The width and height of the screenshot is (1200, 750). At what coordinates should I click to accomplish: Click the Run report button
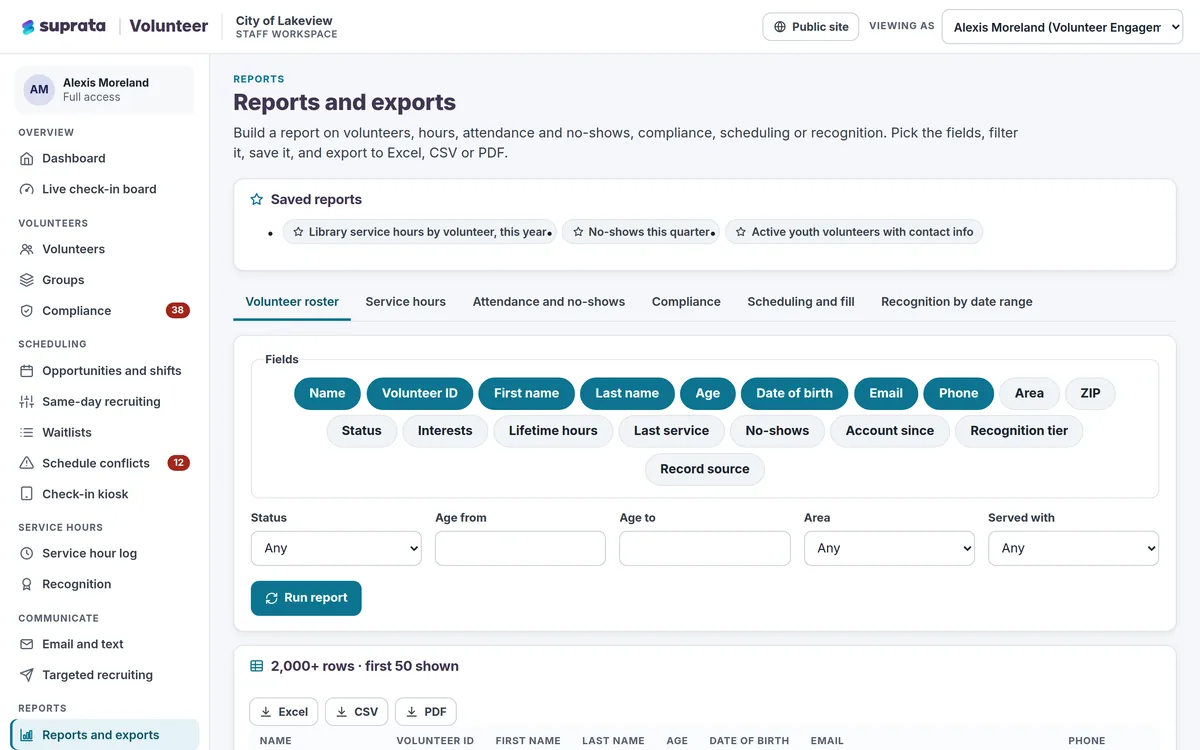tap(306, 598)
